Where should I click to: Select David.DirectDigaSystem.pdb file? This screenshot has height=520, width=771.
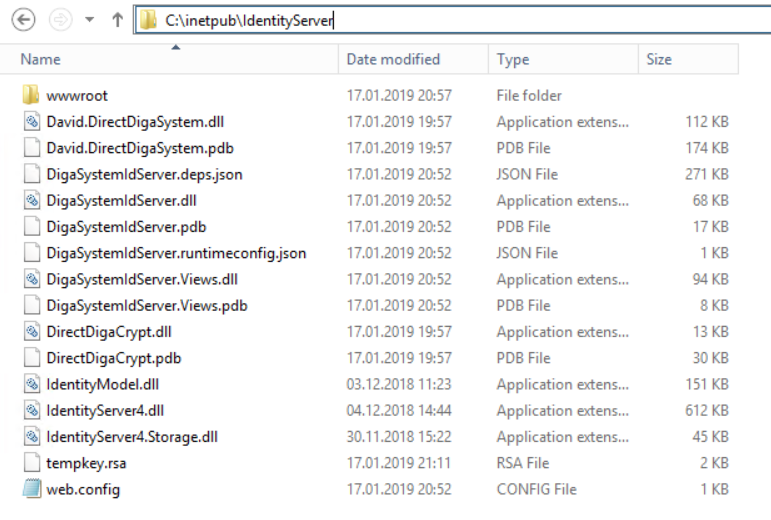tap(140, 148)
